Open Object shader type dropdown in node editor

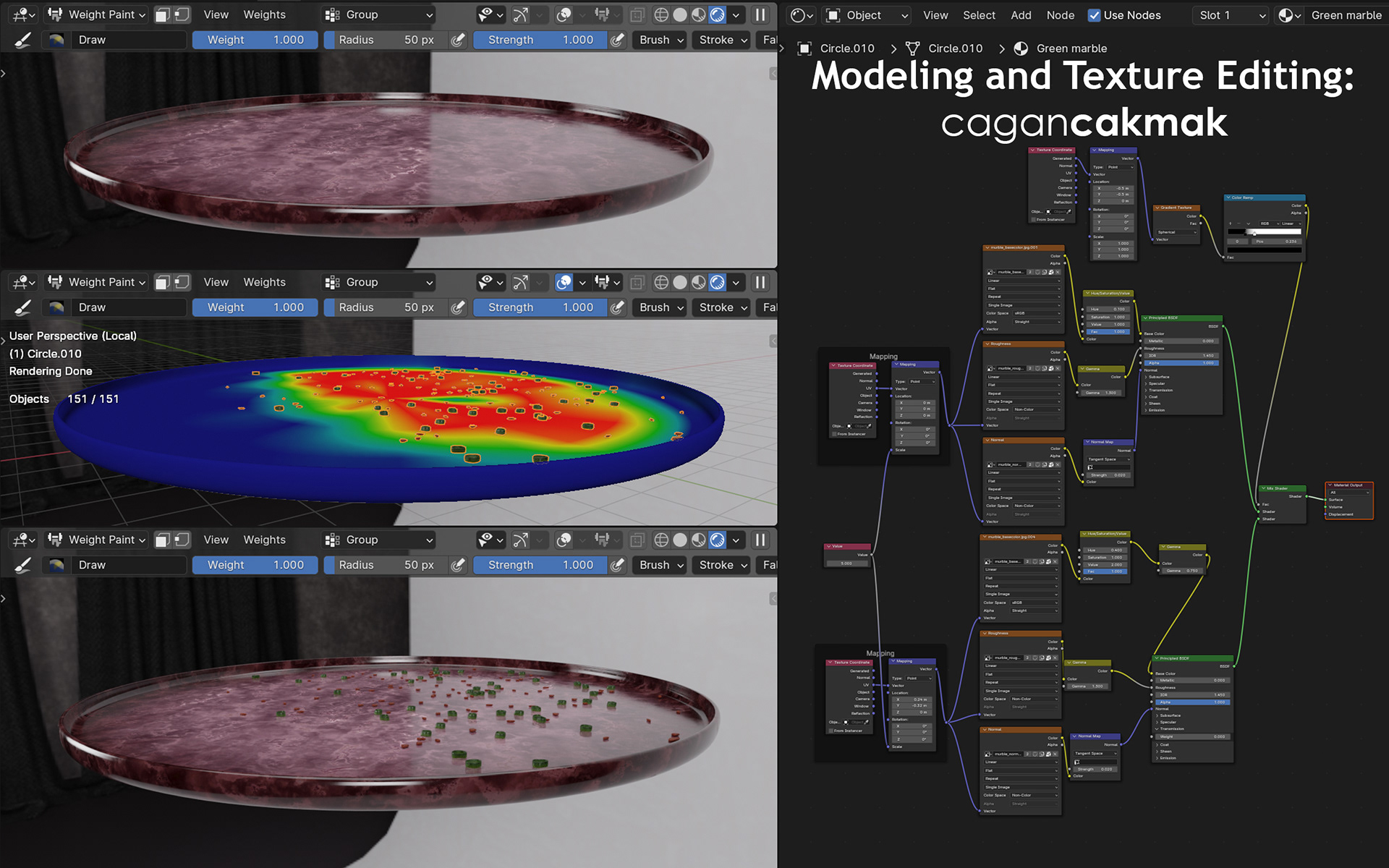867,15
